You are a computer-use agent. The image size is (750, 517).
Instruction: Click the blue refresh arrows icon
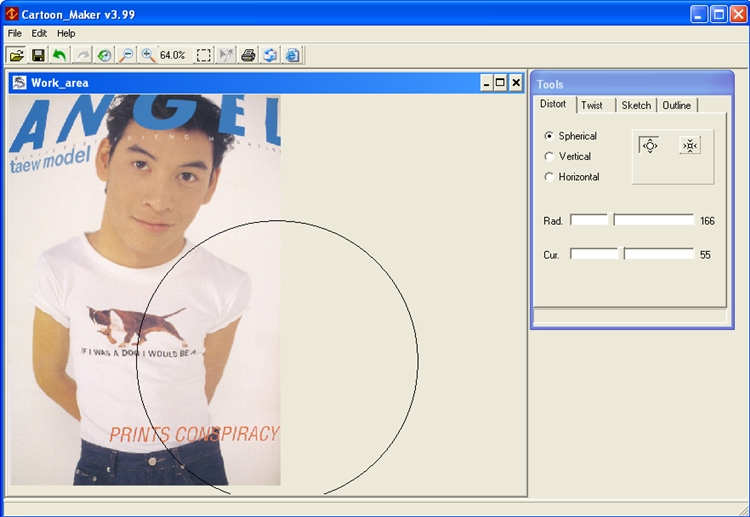click(270, 55)
